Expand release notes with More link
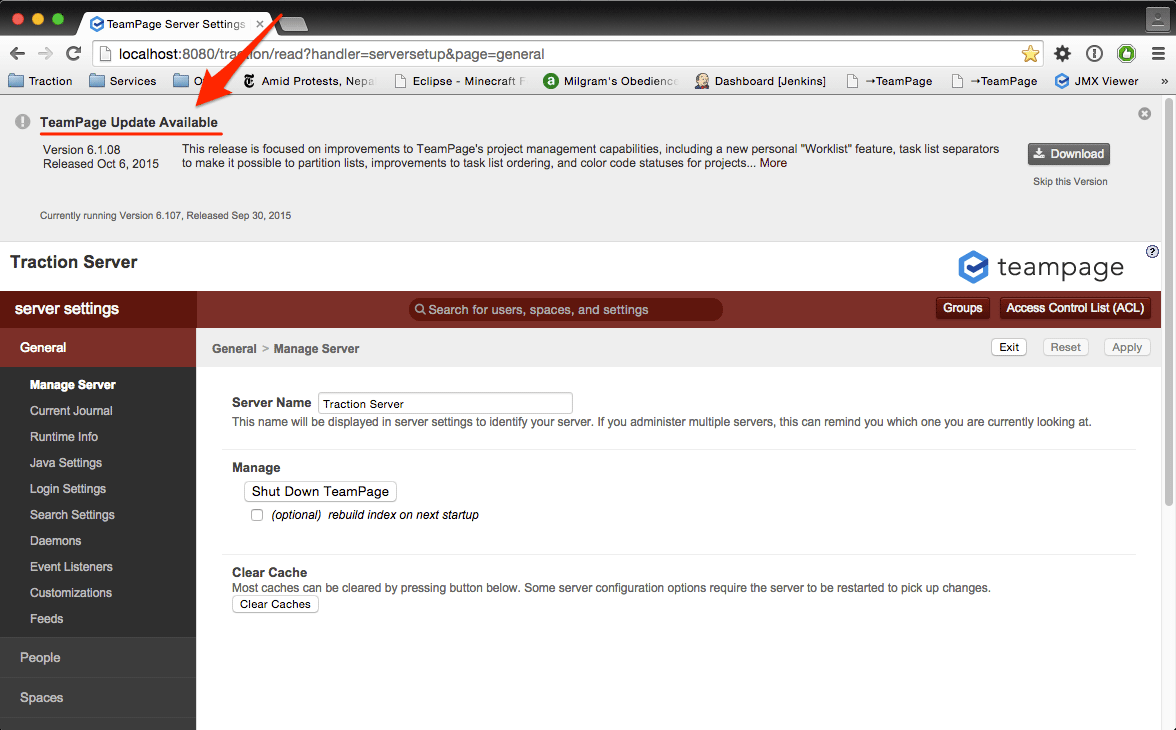 pyautogui.click(x=773, y=163)
